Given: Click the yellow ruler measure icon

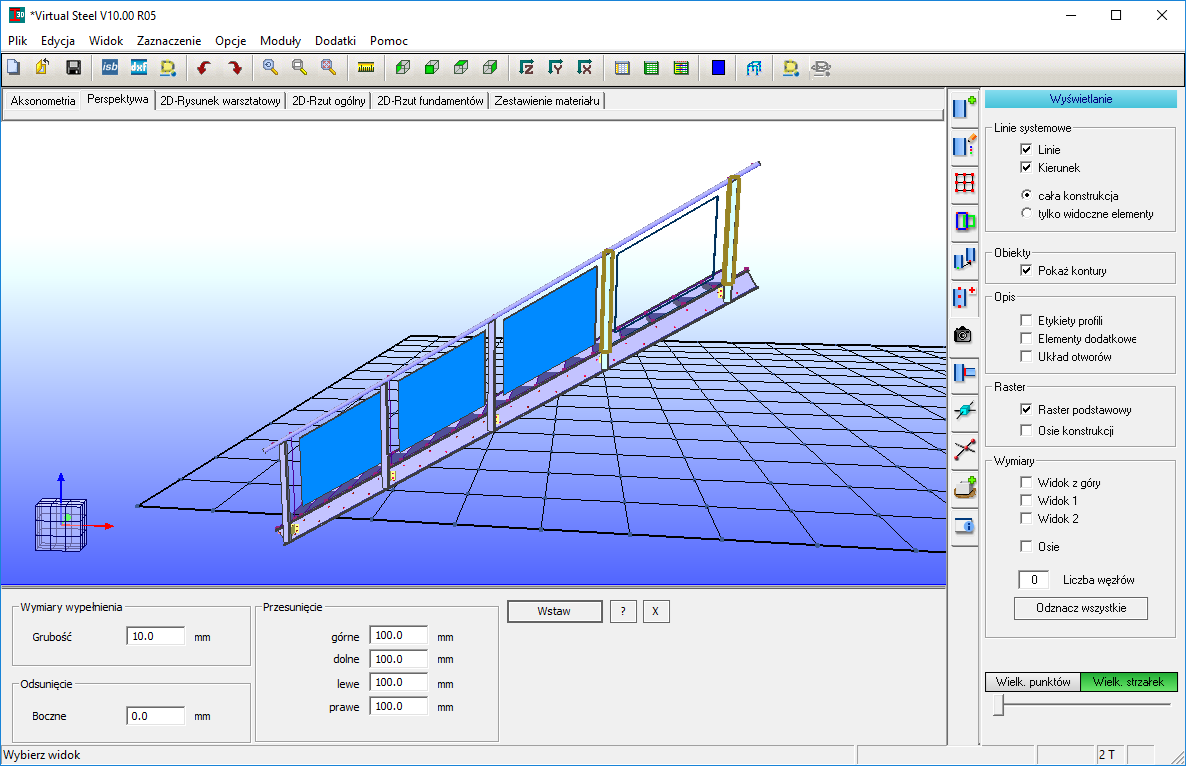Looking at the screenshot, I should click(x=366, y=68).
